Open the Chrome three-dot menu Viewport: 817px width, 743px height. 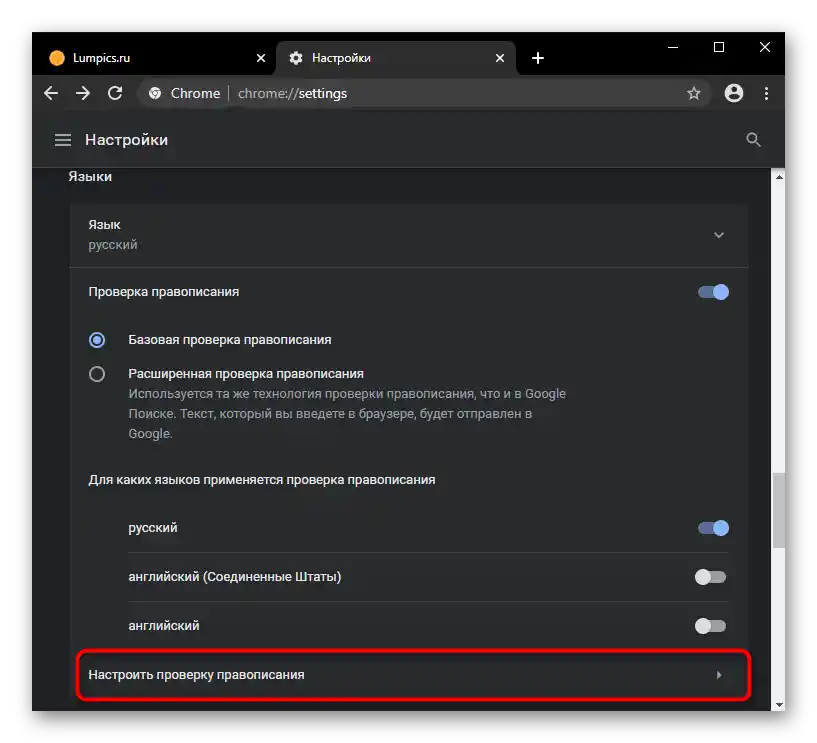pyautogui.click(x=766, y=93)
